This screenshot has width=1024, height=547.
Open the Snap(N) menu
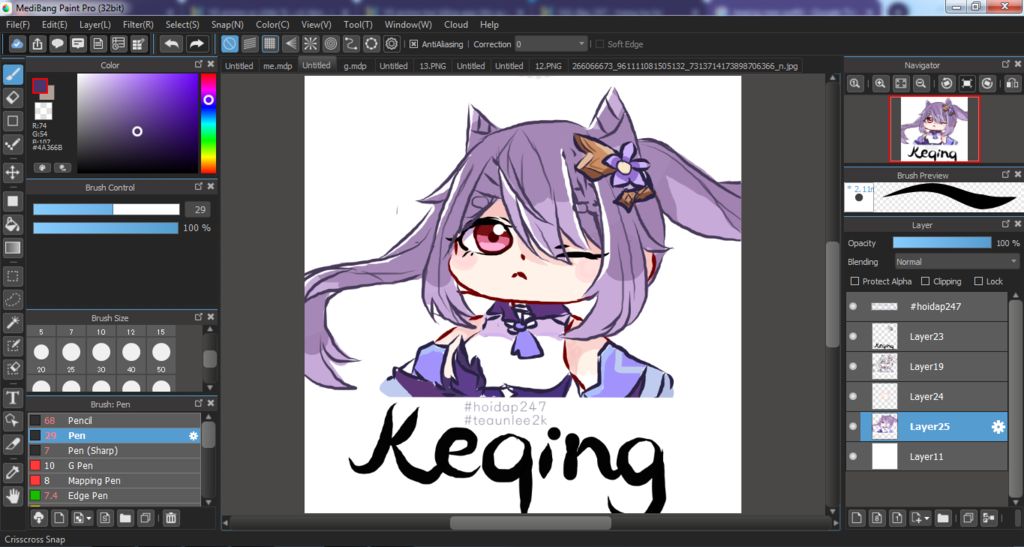(x=227, y=25)
